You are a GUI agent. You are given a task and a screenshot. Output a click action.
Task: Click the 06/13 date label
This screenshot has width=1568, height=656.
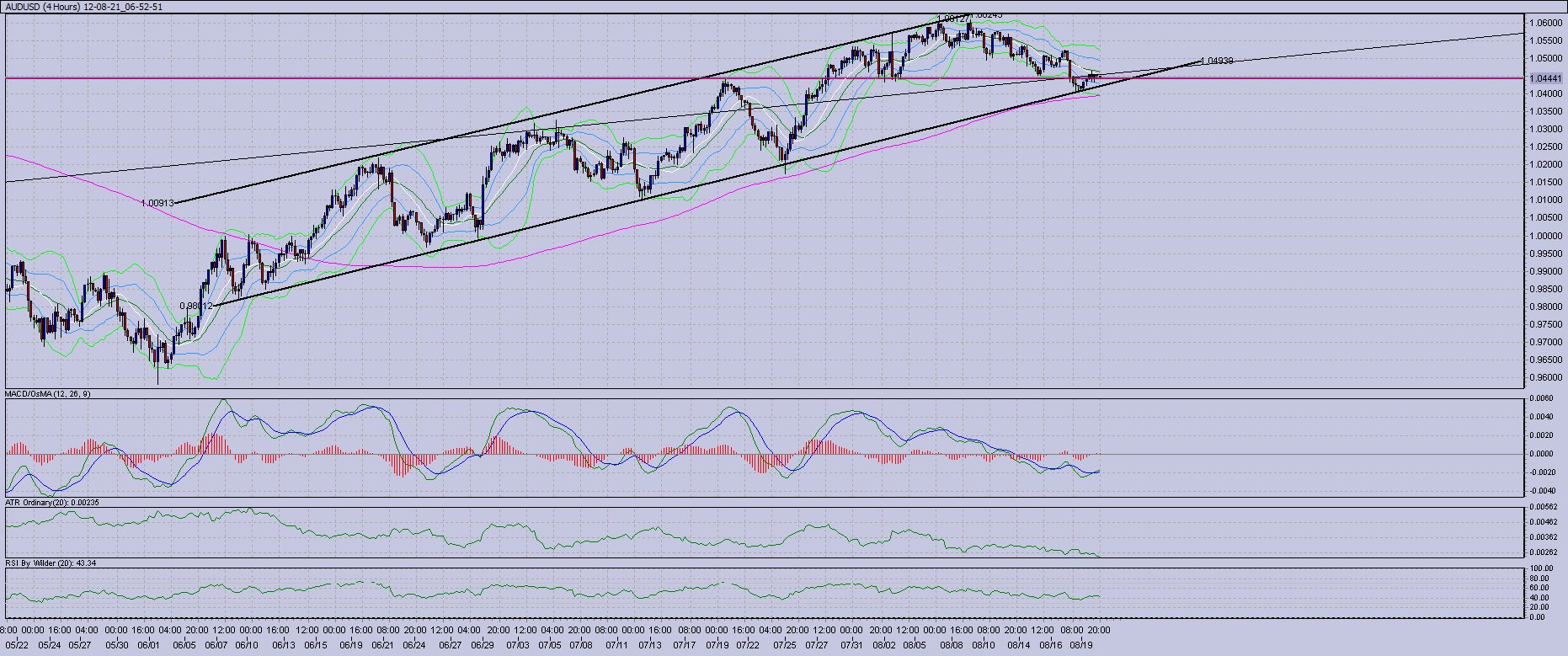283,645
